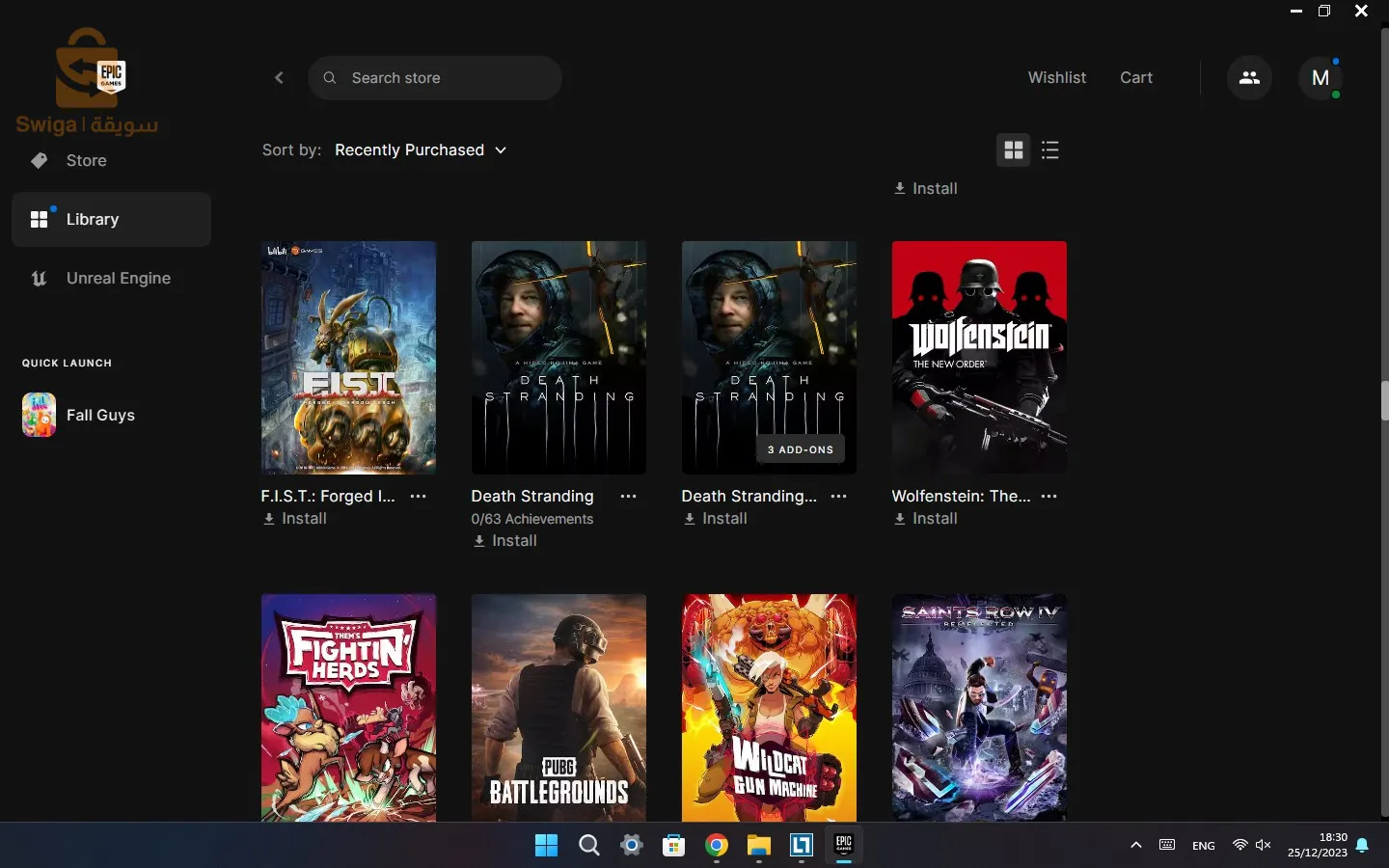Select the Unreal Engine sidebar icon

pos(39,279)
